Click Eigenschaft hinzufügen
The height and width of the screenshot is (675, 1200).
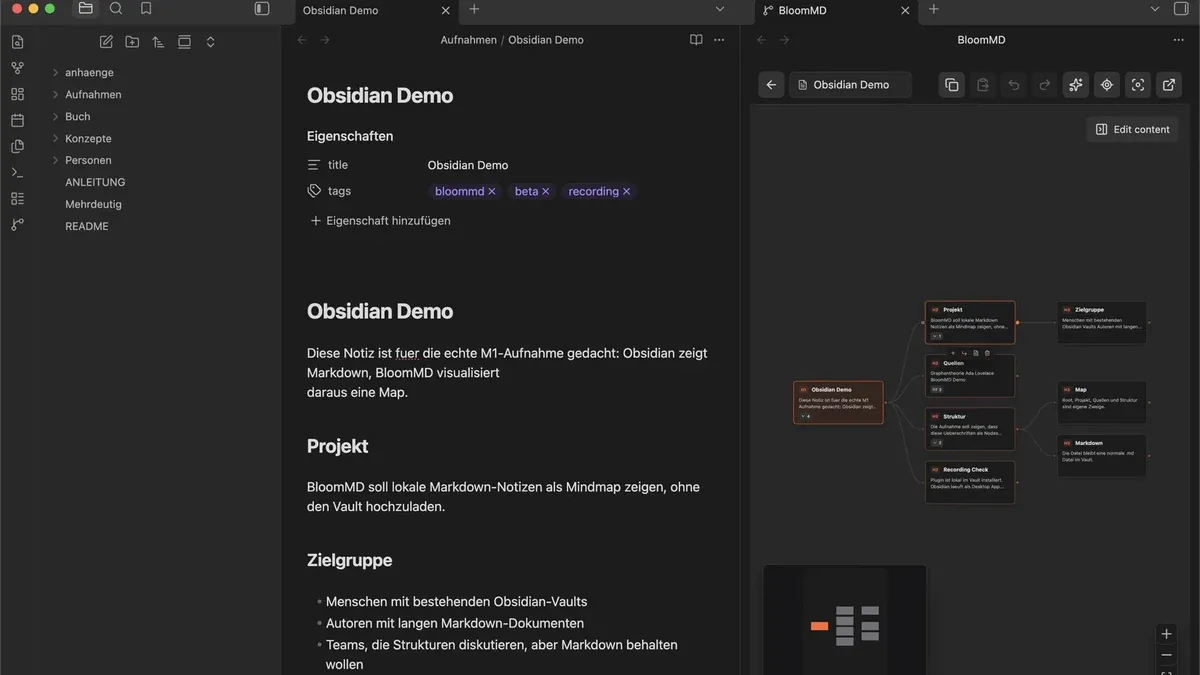coord(380,220)
